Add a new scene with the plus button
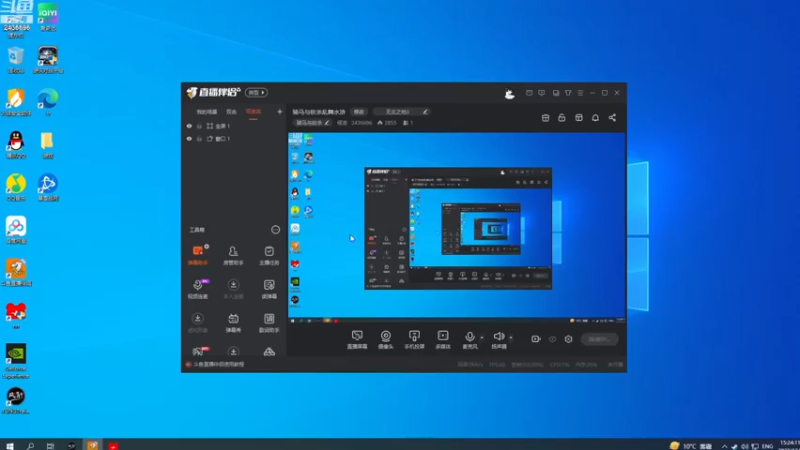 [x=280, y=112]
